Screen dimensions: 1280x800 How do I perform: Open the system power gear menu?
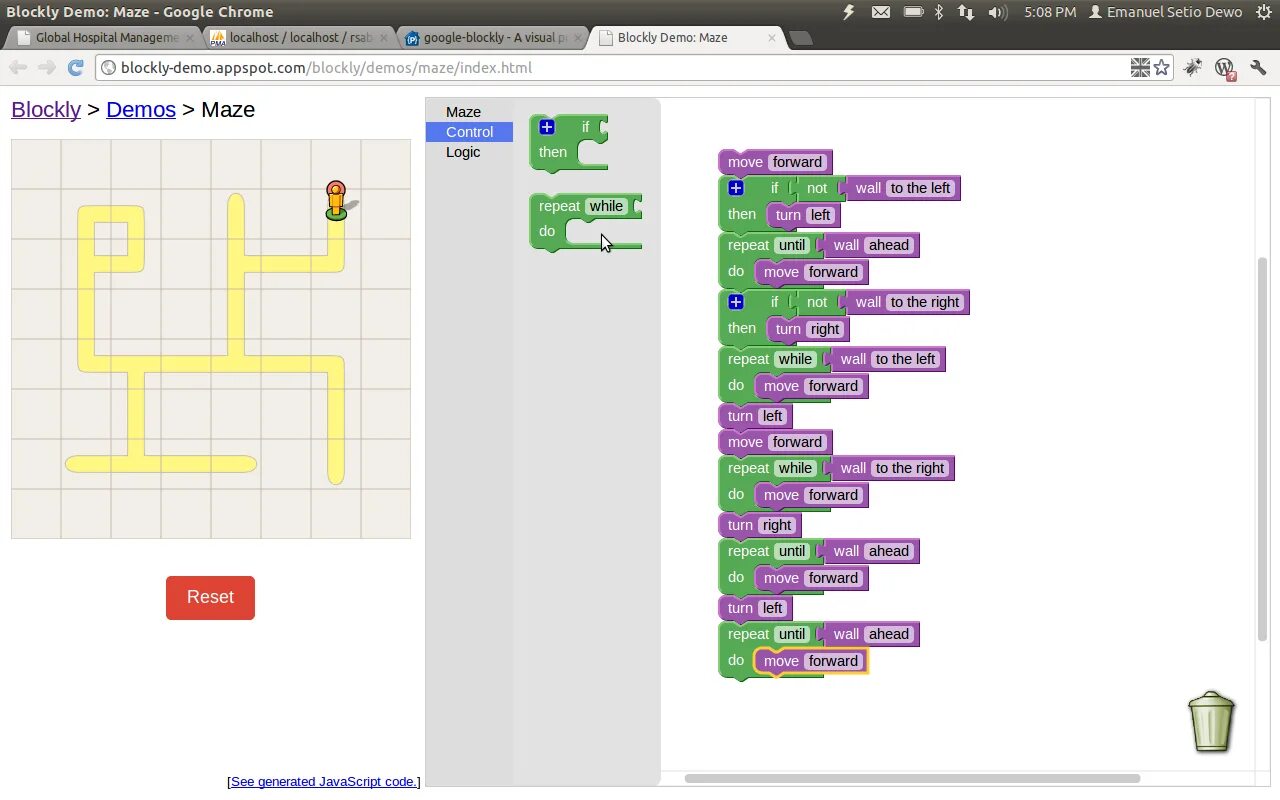[1263, 12]
